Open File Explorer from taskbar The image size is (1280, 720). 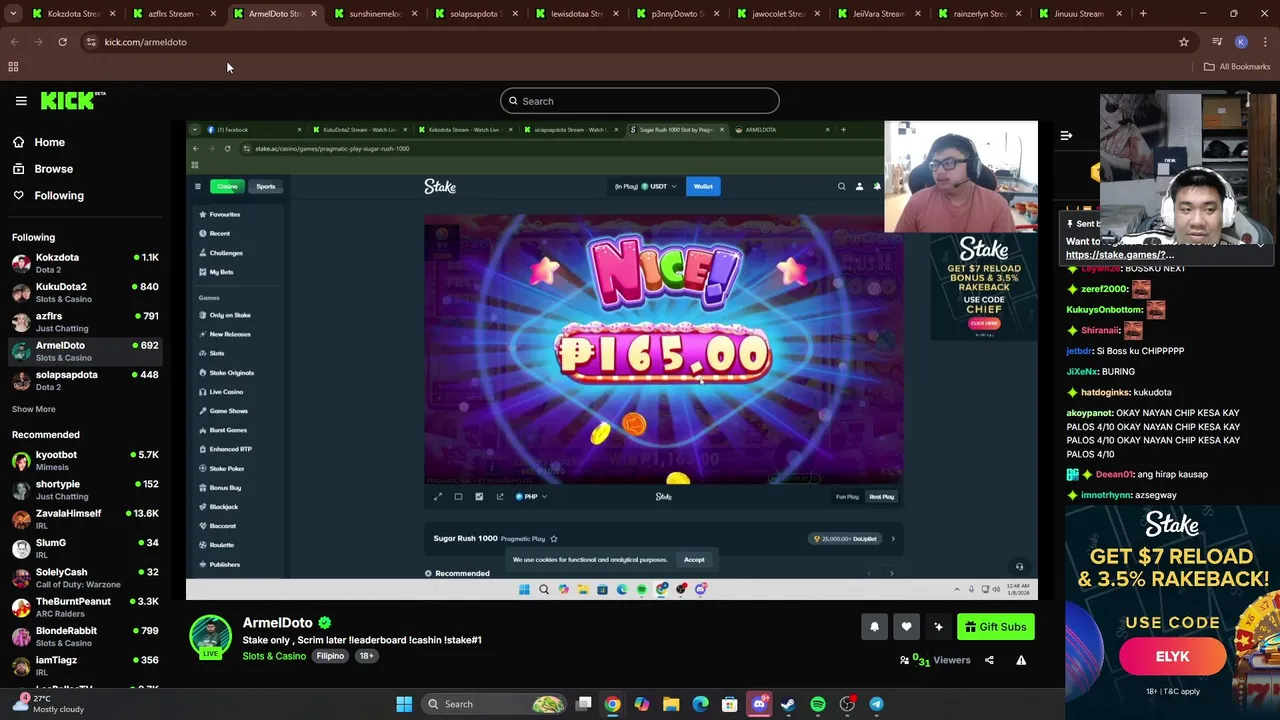point(671,704)
